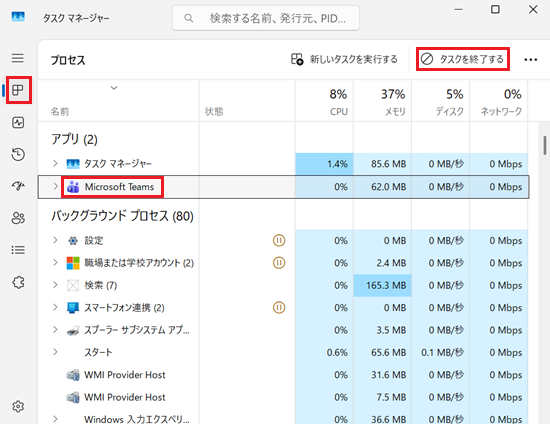Expand the Windows 入力エクスペリ... process group

(x=55, y=419)
